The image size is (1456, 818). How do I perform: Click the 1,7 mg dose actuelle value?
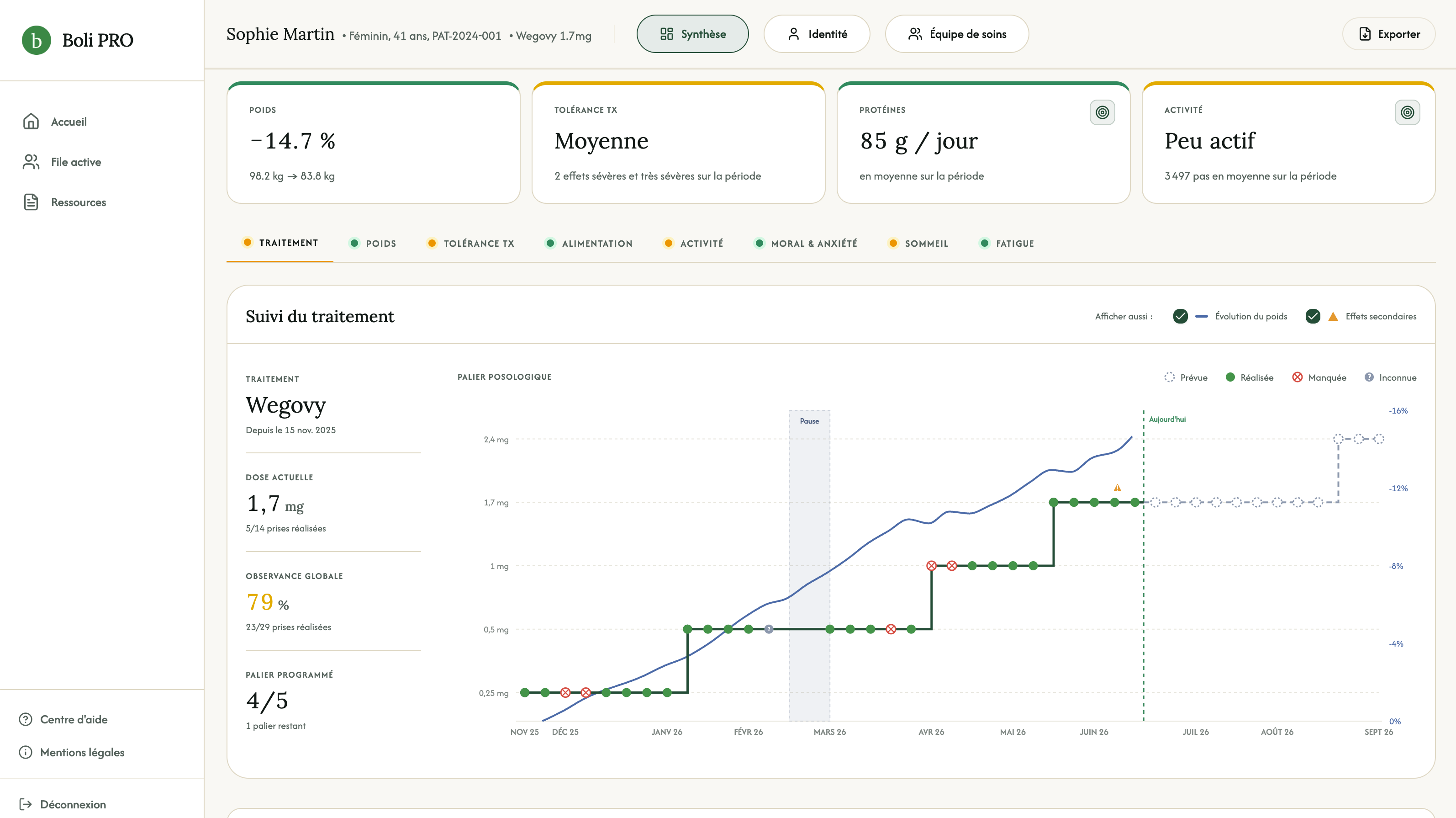point(274,504)
